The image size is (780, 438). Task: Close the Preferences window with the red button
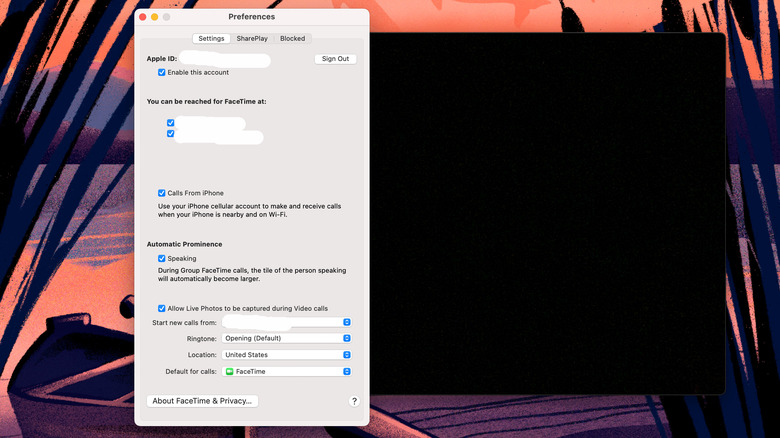143,17
